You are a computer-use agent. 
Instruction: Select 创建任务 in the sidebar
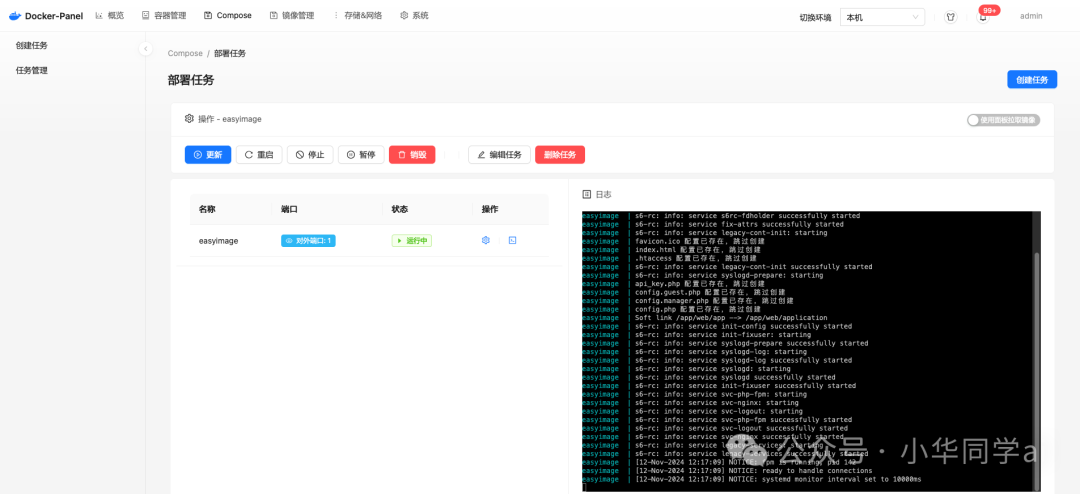click(x=32, y=45)
